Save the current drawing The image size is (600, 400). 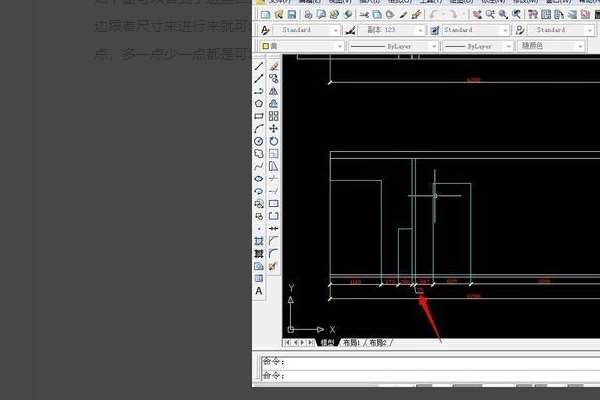(x=292, y=15)
